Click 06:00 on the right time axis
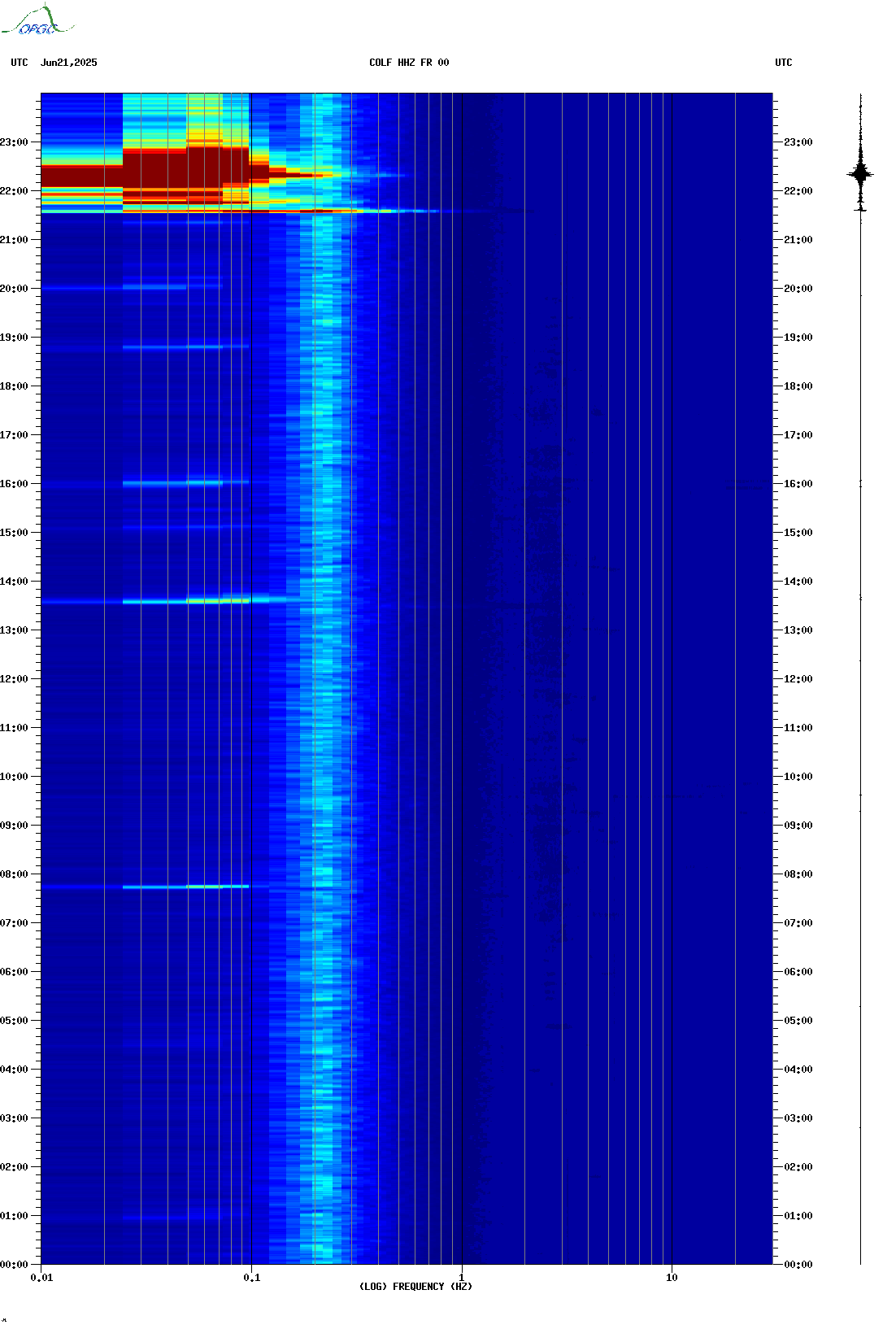Screen dimensions: 896x1329 (798, 972)
